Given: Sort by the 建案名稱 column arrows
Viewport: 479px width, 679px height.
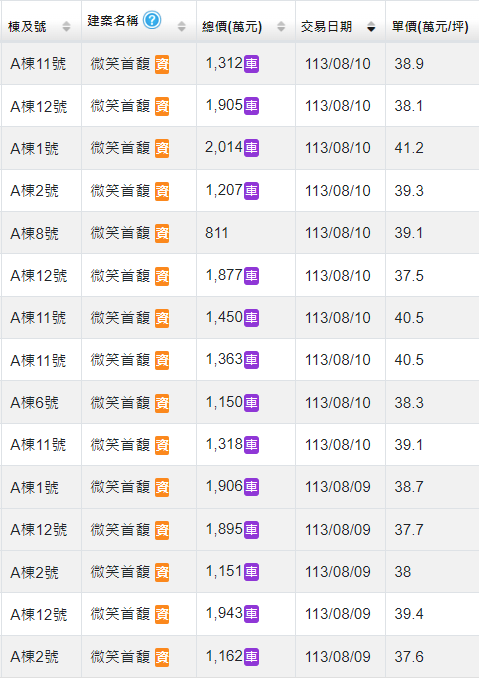Looking at the screenshot, I should click(181, 27).
